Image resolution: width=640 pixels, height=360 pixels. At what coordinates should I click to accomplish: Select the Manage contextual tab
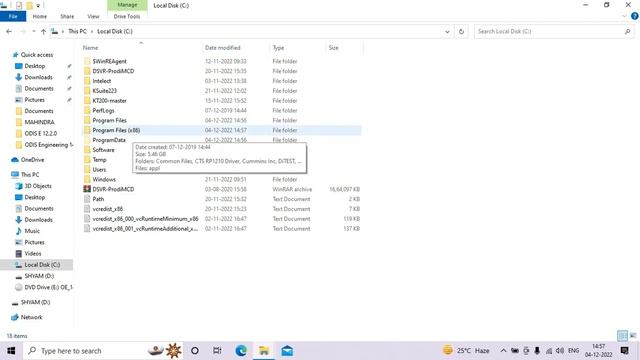tap(127, 5)
